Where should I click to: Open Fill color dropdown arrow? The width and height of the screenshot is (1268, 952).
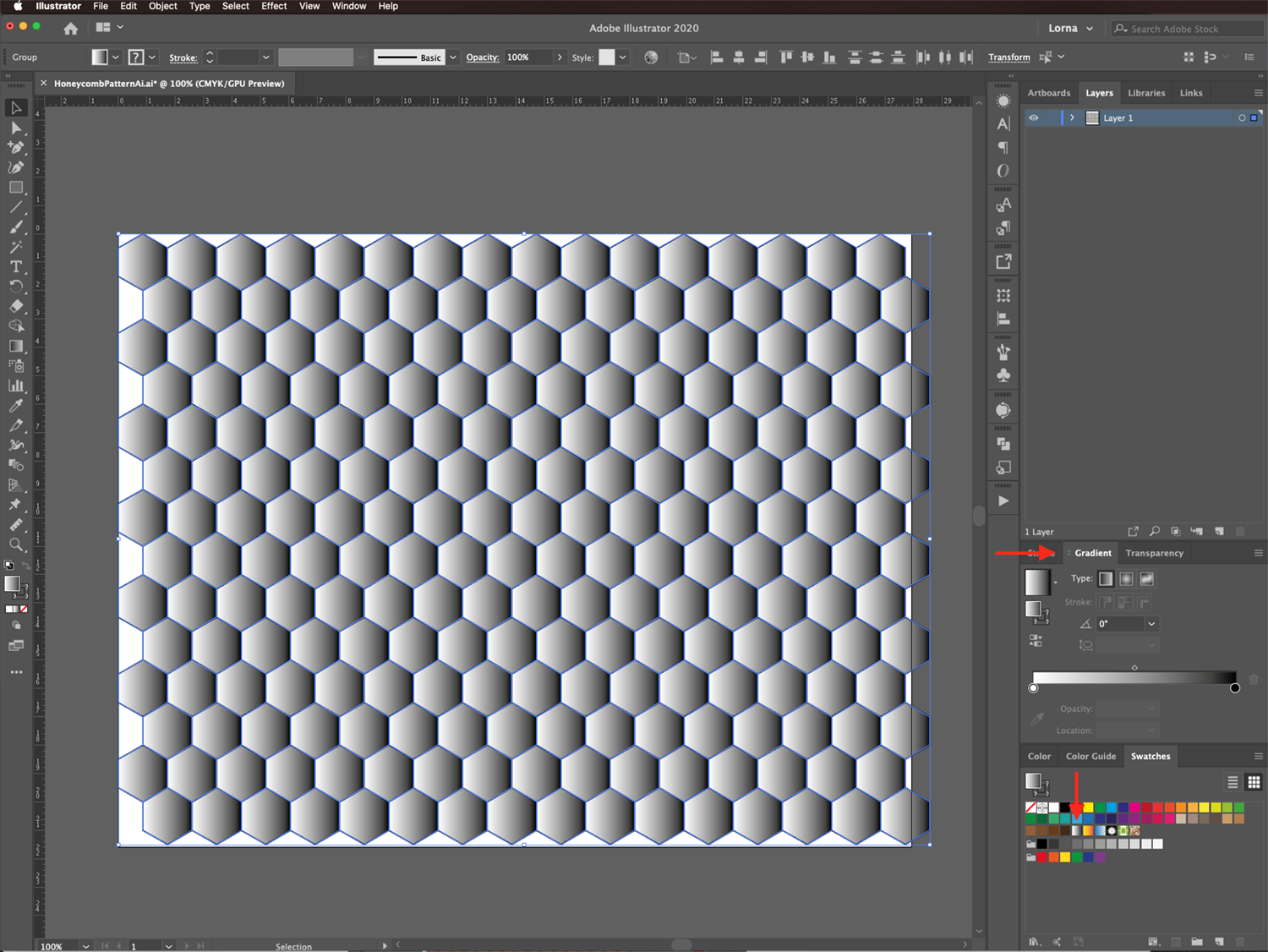tap(116, 57)
